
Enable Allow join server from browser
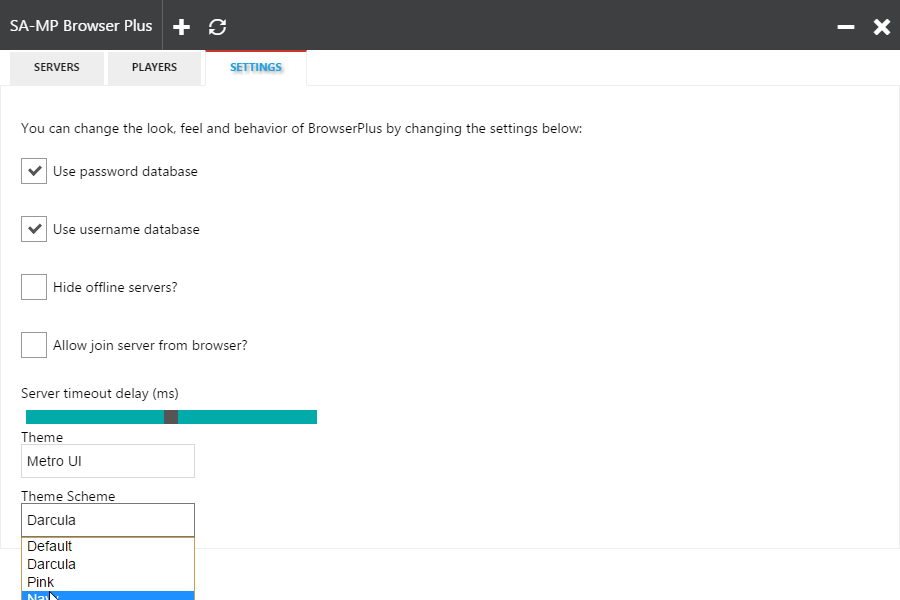34,345
